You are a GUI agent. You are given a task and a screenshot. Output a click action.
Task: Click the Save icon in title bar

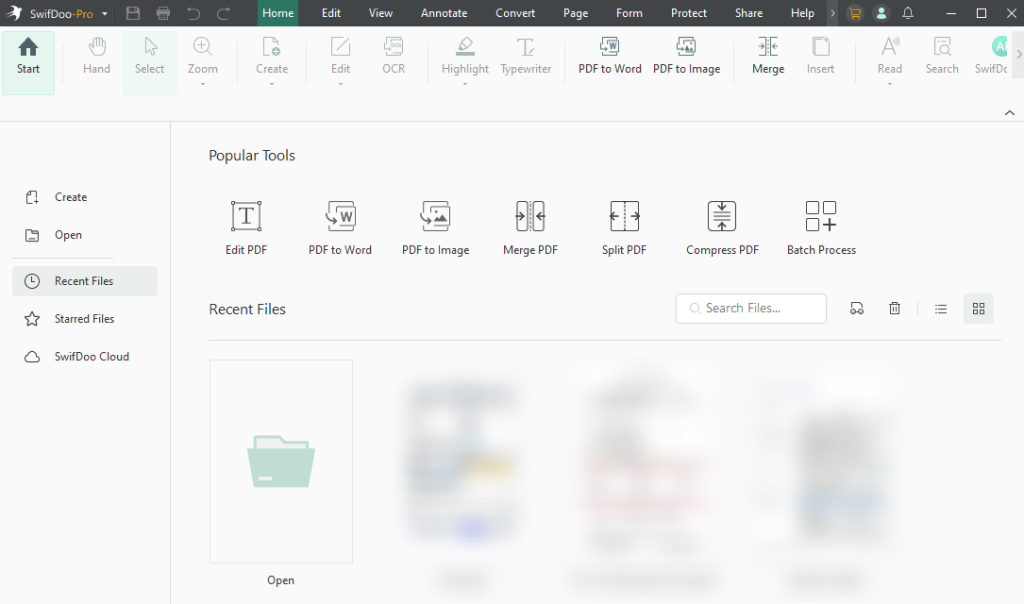tap(133, 13)
